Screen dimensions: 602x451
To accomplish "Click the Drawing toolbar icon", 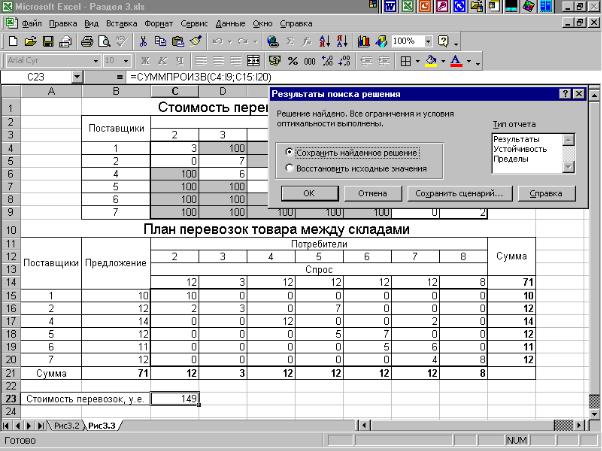I will 381,41.
